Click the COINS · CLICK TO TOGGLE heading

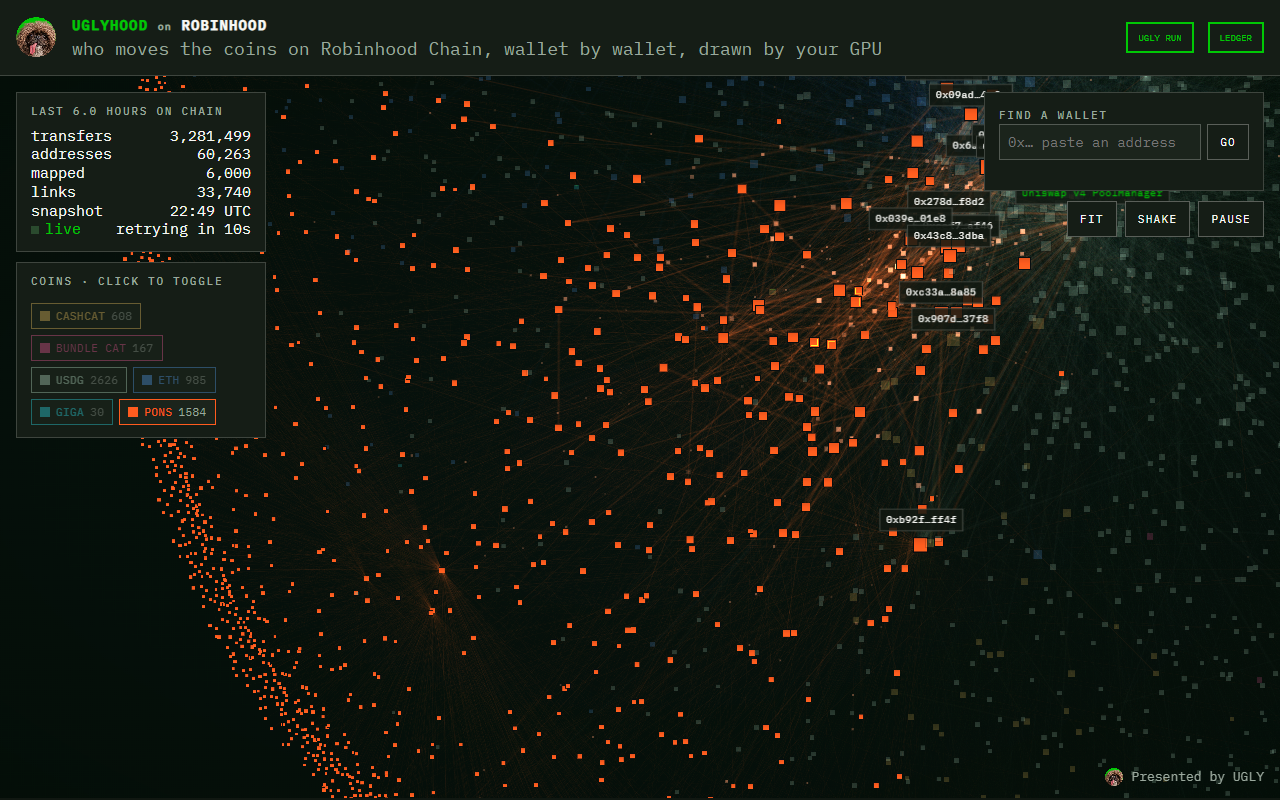127,282
